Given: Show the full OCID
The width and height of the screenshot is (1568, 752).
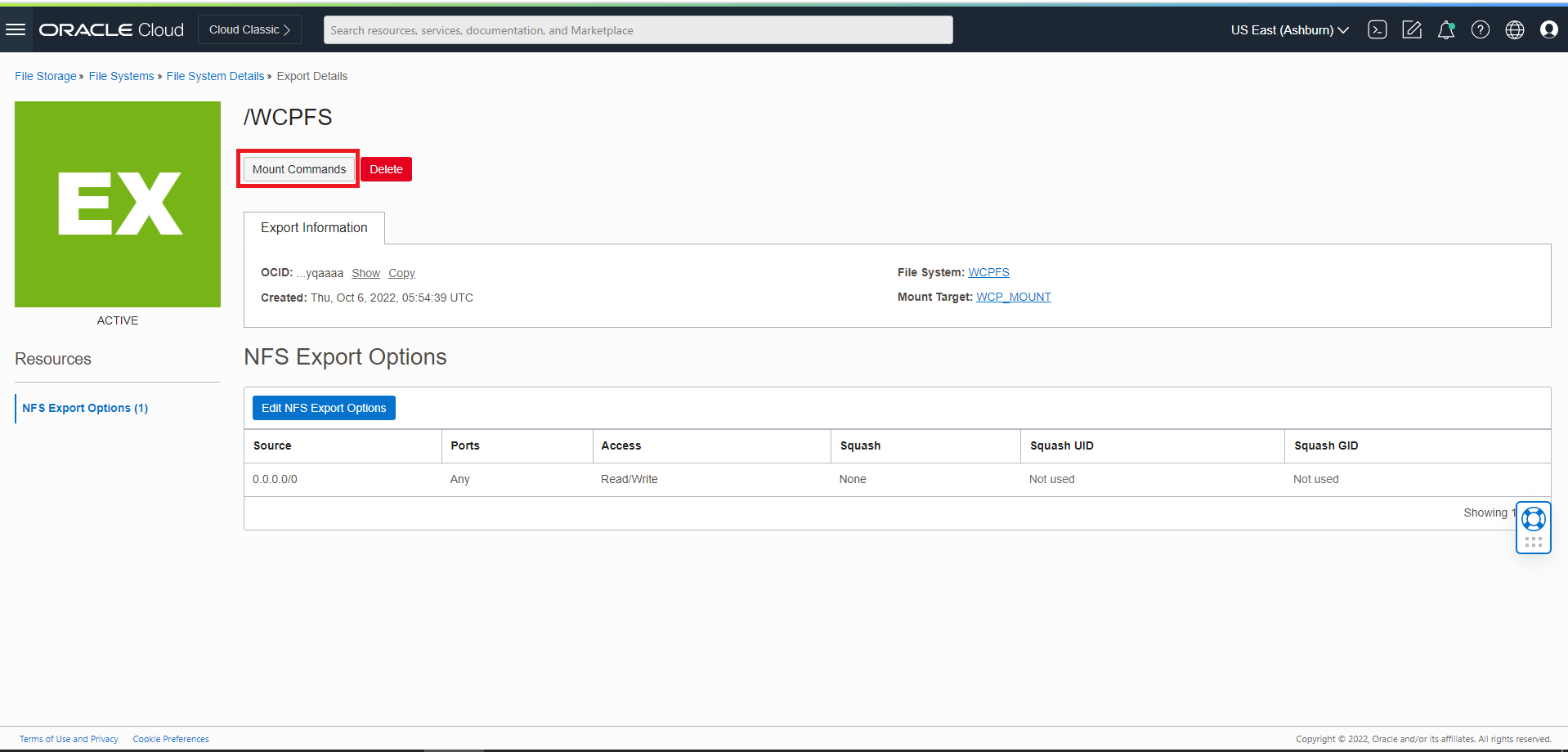Looking at the screenshot, I should click(365, 273).
